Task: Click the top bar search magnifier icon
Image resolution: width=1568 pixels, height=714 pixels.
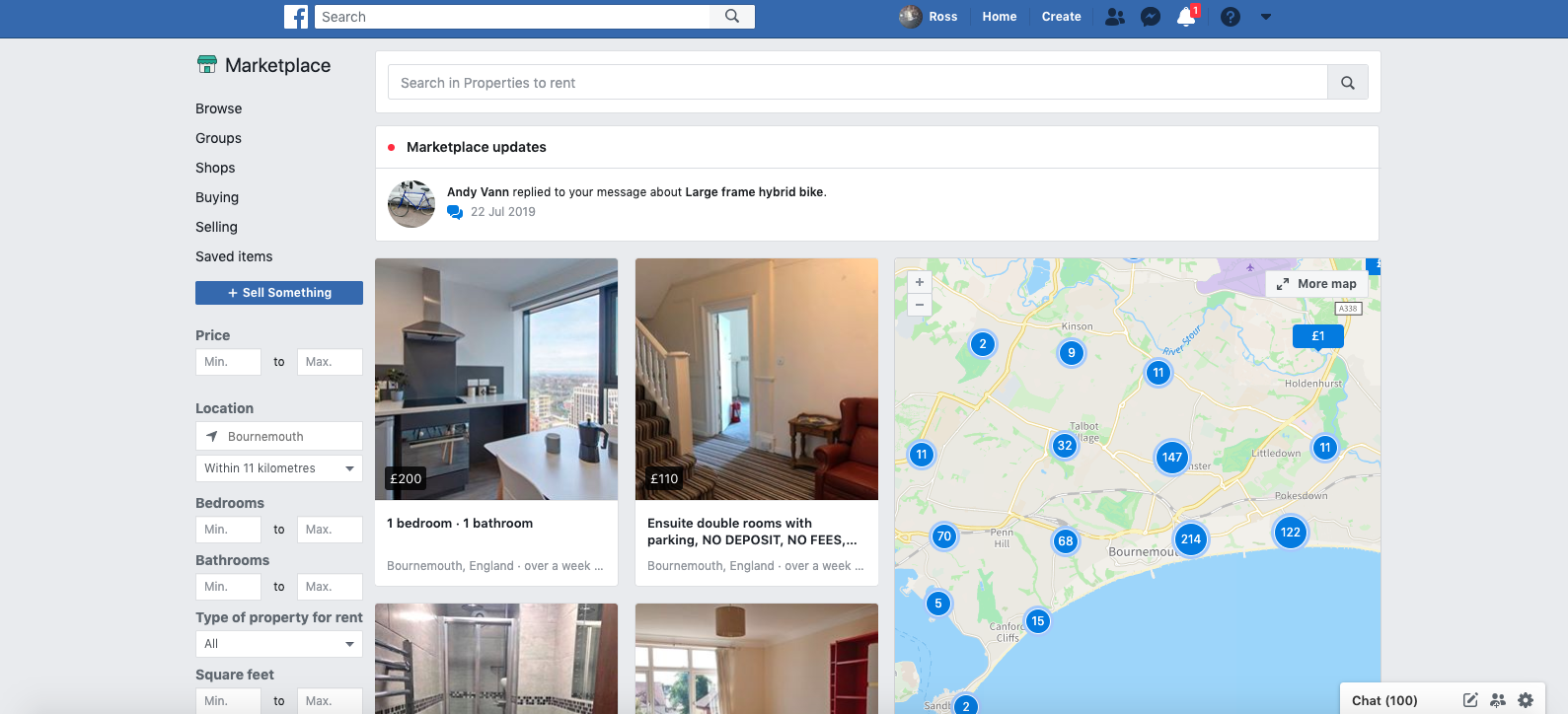Action: 732,17
